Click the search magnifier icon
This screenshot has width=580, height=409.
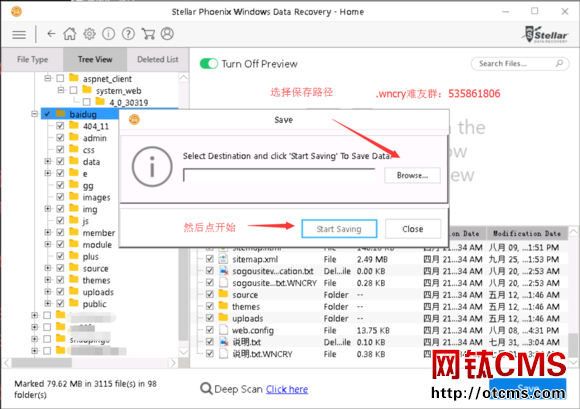tap(559, 64)
